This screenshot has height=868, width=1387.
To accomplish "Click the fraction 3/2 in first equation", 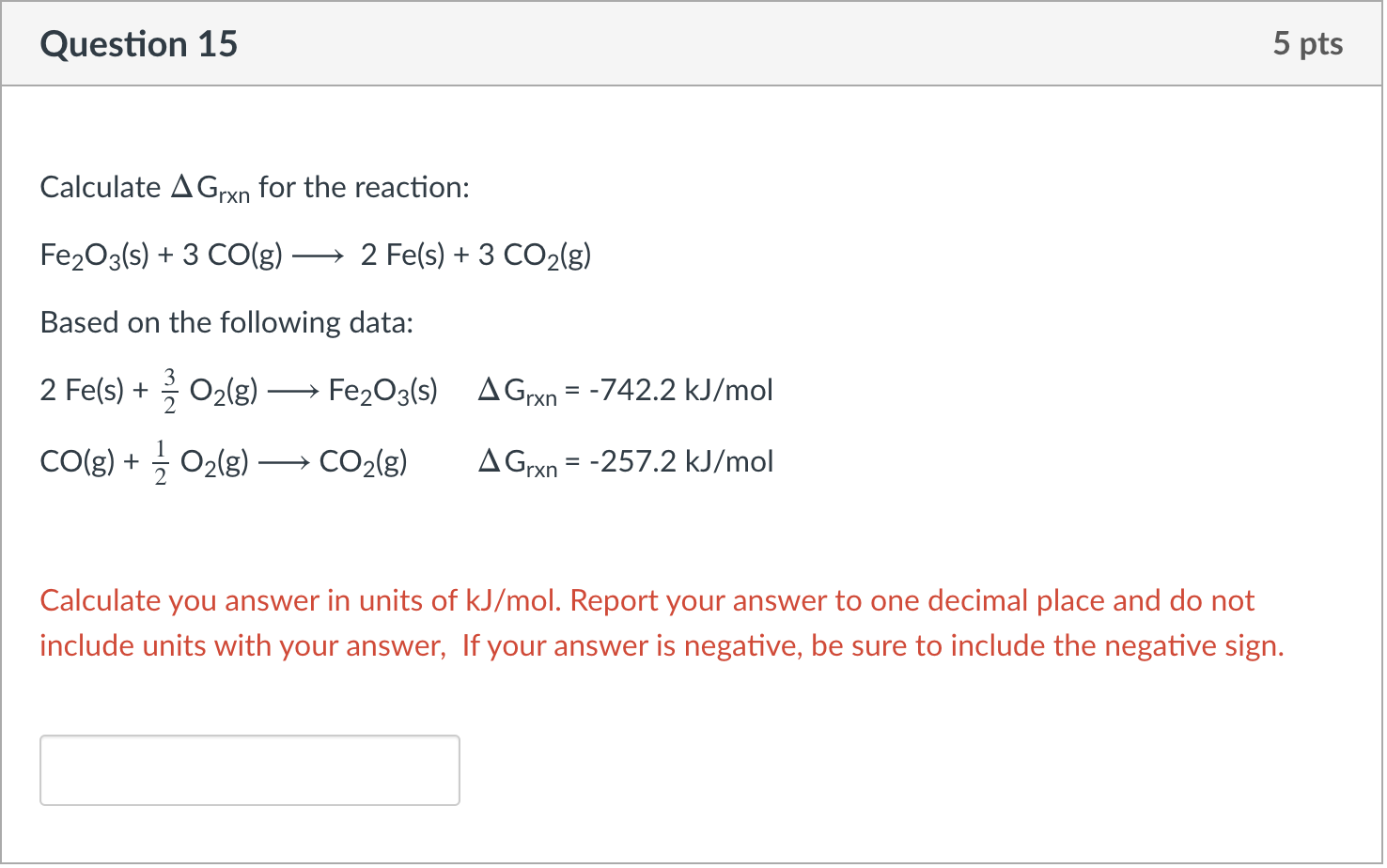I will pyautogui.click(x=170, y=389).
